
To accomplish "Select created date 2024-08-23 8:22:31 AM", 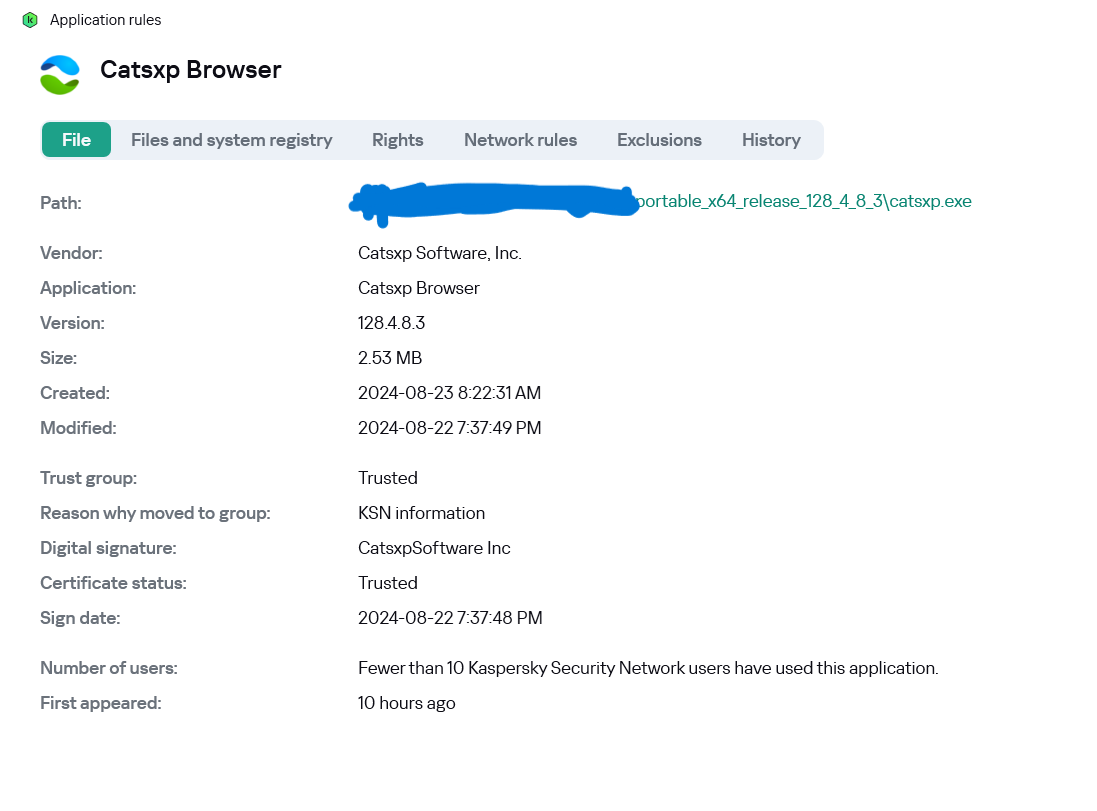I will 449,393.
